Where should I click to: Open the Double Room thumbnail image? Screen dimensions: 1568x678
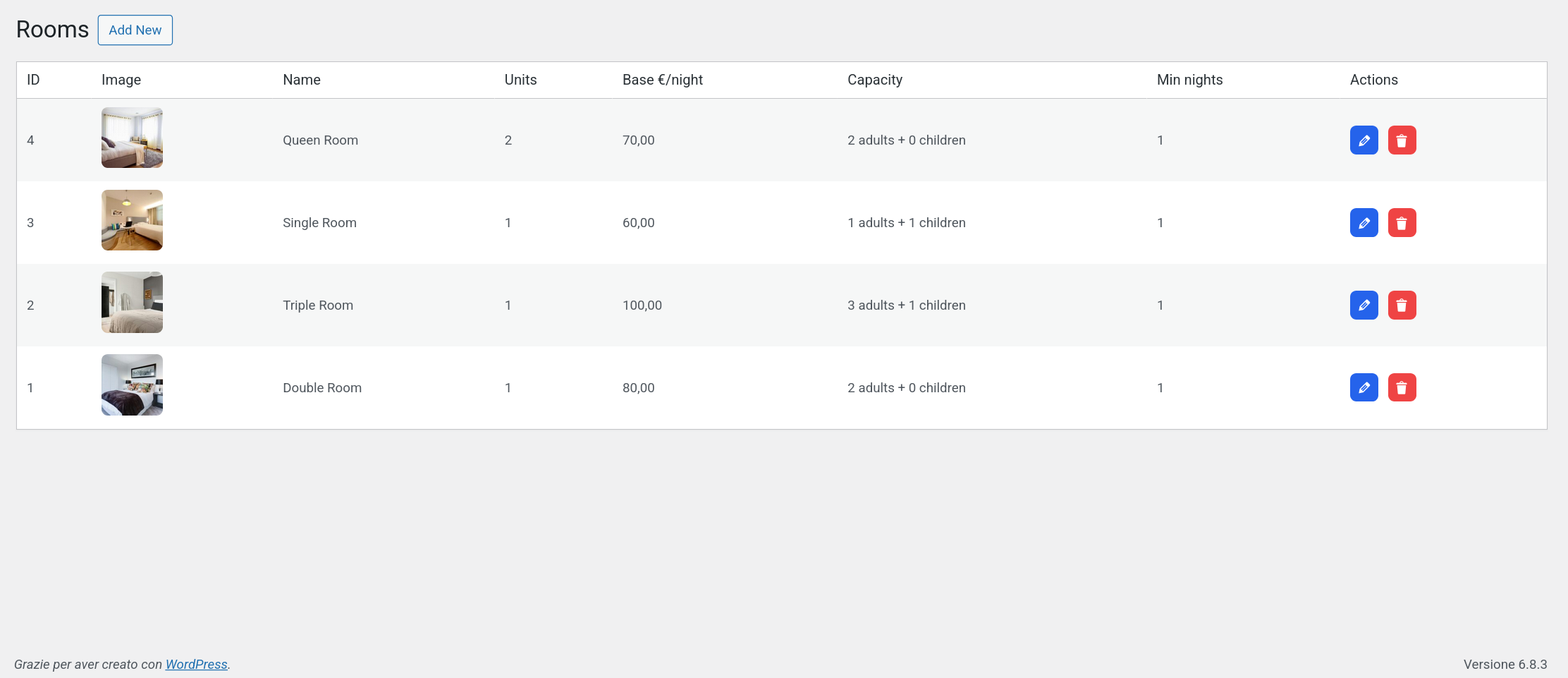click(132, 385)
